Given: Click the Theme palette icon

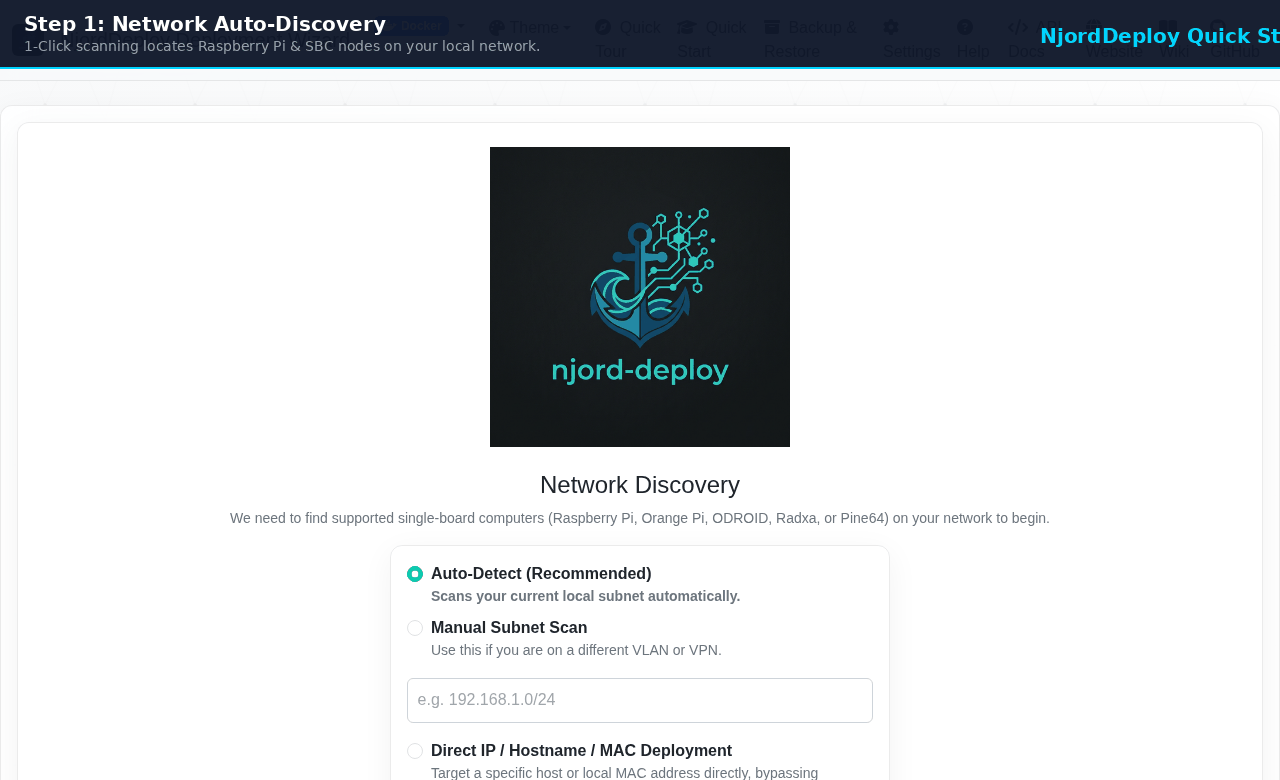Looking at the screenshot, I should pos(496,28).
